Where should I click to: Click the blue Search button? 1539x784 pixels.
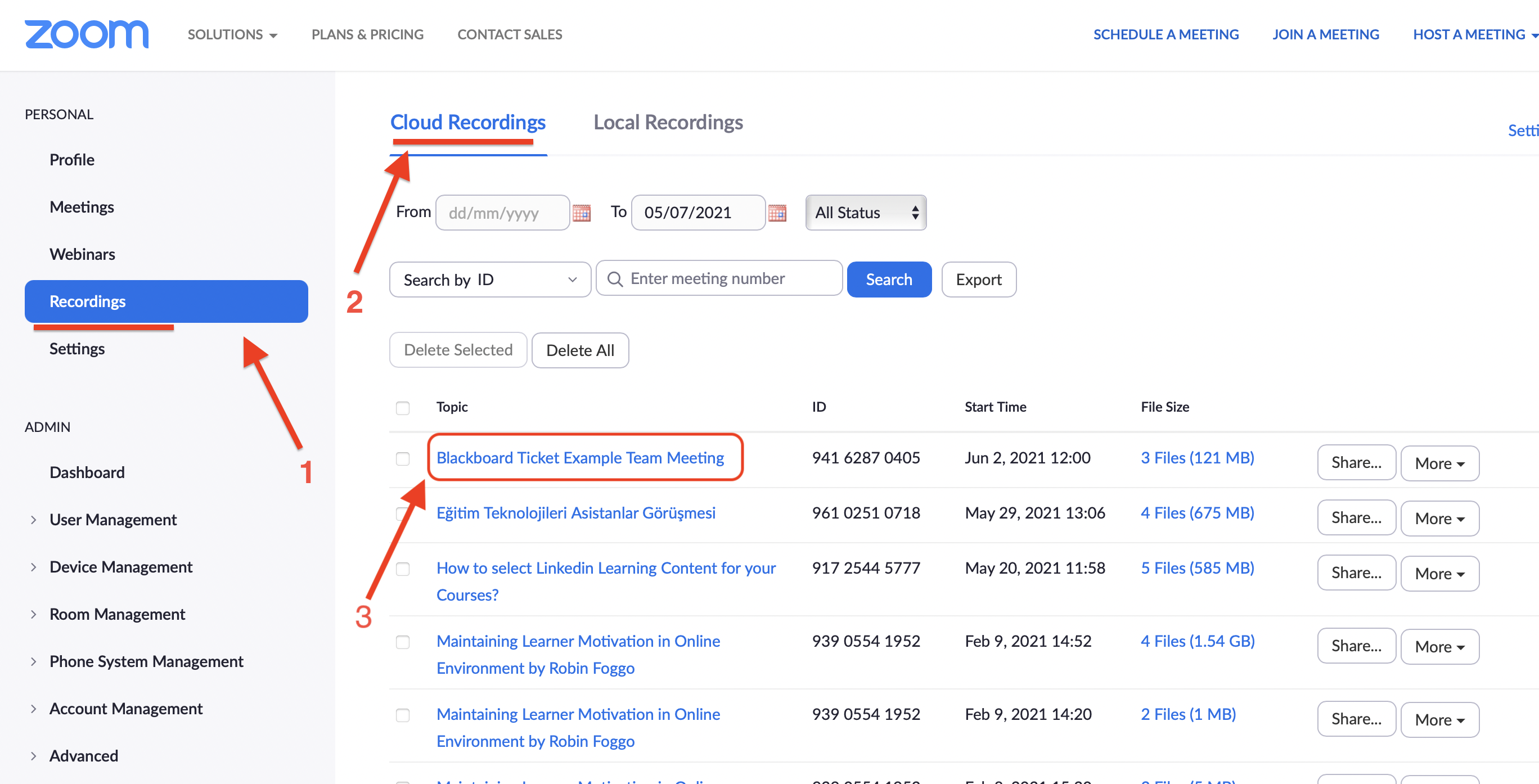point(889,279)
